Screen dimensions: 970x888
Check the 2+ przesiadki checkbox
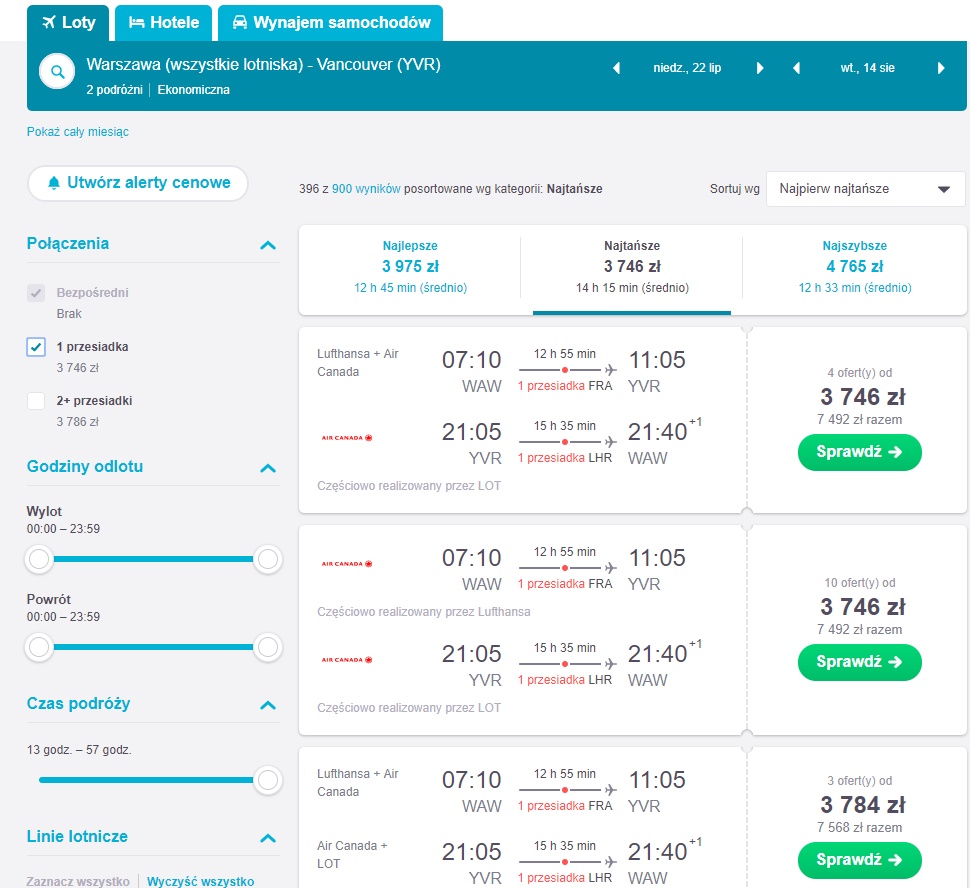[36, 400]
